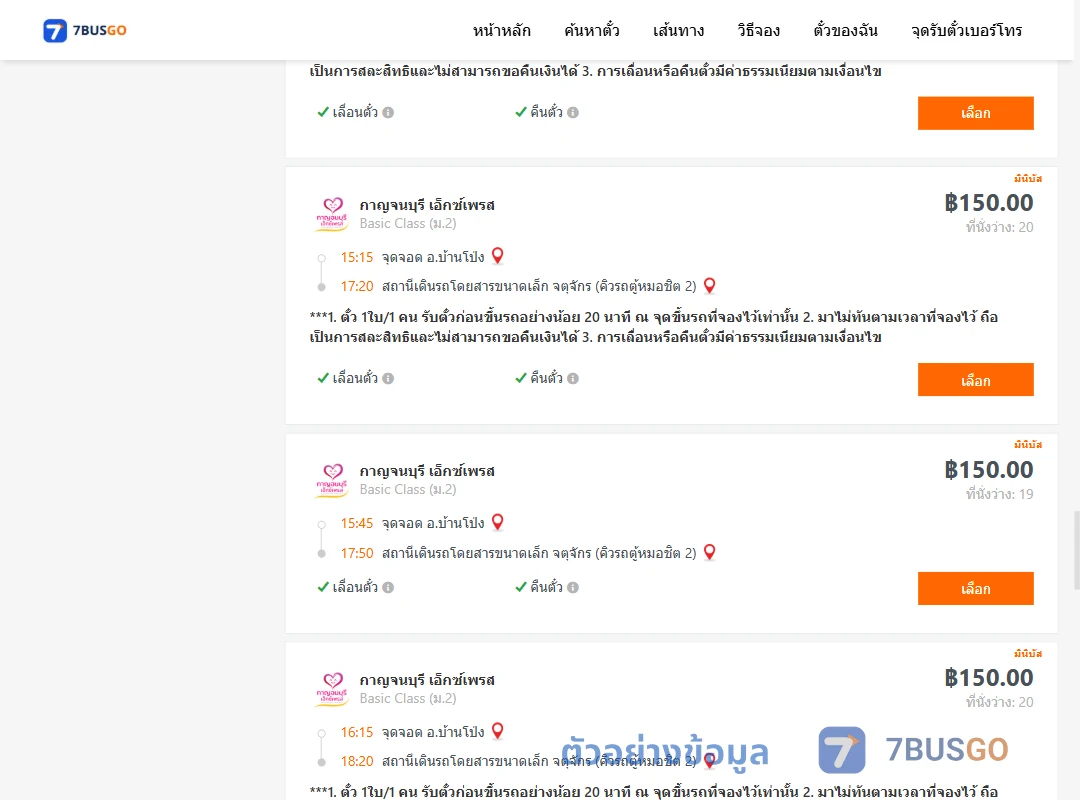The height and width of the screenshot is (800, 1080).
Task: Open วิธีจอง in the top menu
Action: [758, 30]
